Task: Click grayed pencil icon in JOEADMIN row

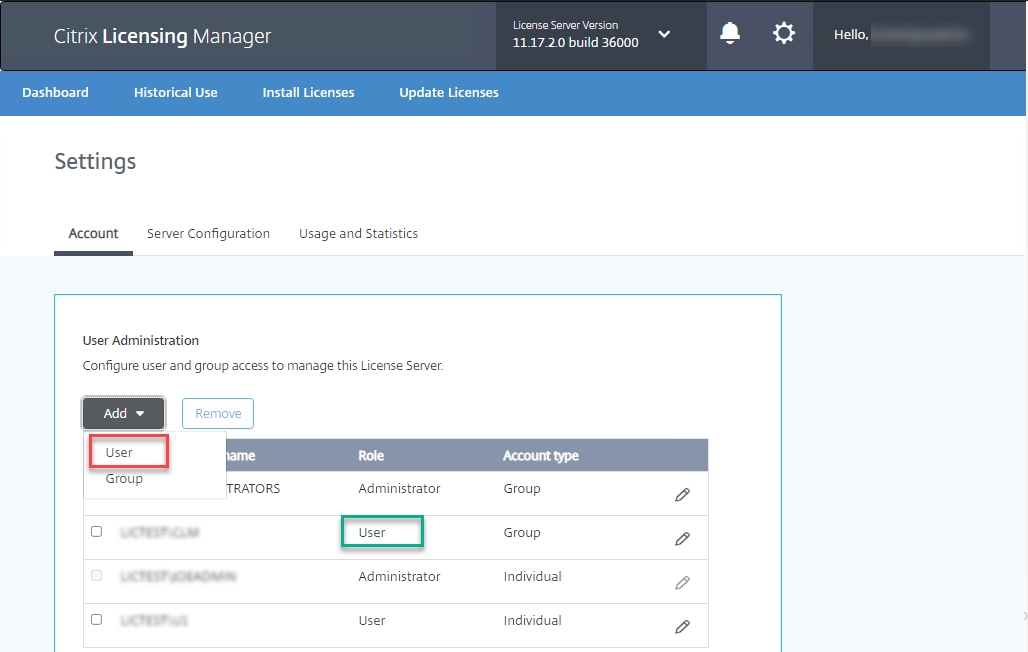Action: point(682,582)
